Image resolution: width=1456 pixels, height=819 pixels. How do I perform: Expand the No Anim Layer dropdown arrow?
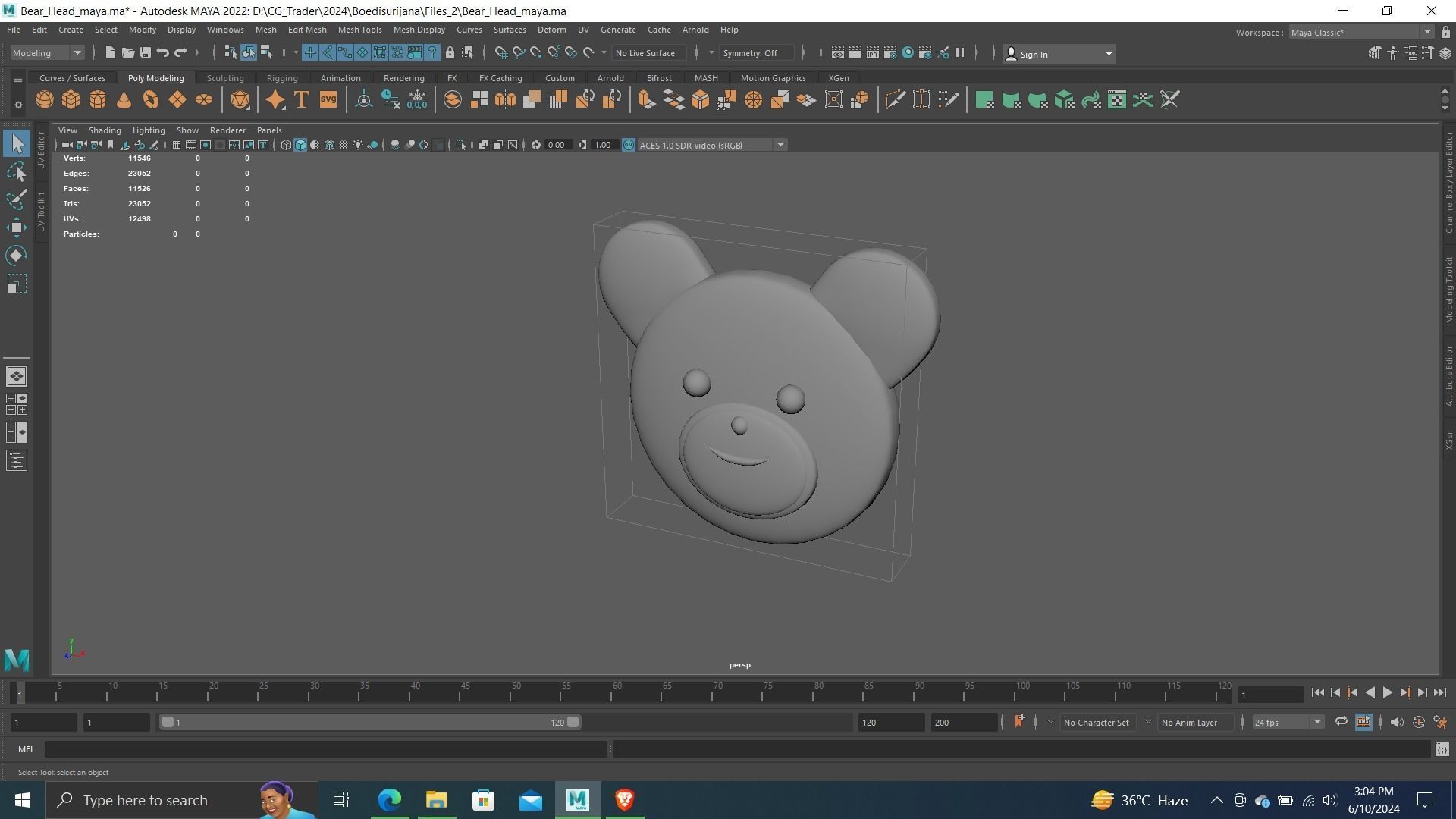[1148, 722]
